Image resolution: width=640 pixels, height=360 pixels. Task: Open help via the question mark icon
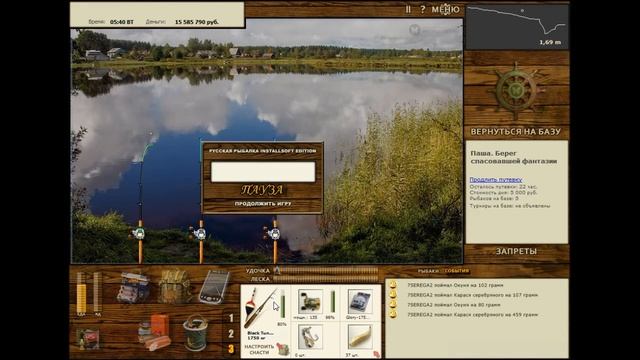(422, 9)
